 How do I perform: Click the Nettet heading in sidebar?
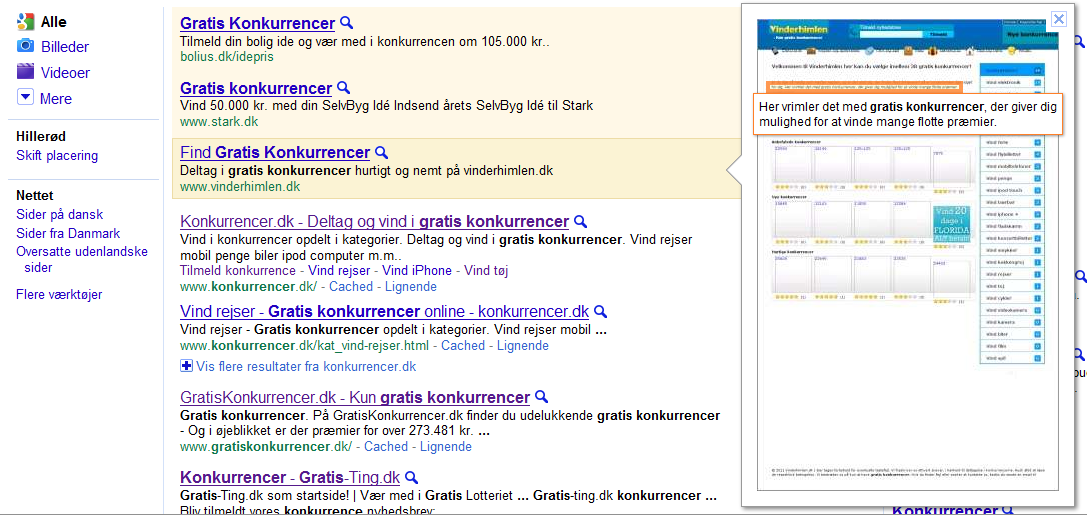[x=35, y=195]
